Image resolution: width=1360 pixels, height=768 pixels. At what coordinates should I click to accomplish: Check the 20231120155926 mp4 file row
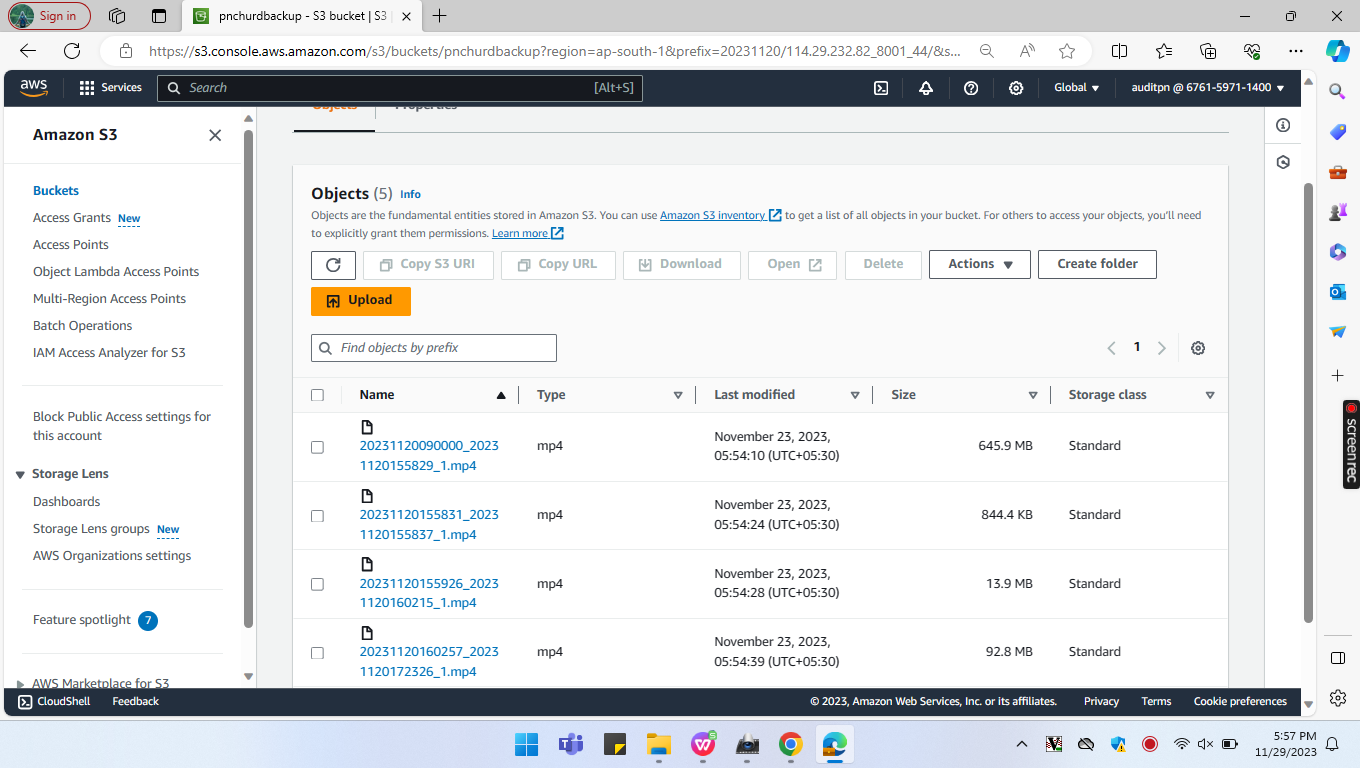click(x=317, y=584)
